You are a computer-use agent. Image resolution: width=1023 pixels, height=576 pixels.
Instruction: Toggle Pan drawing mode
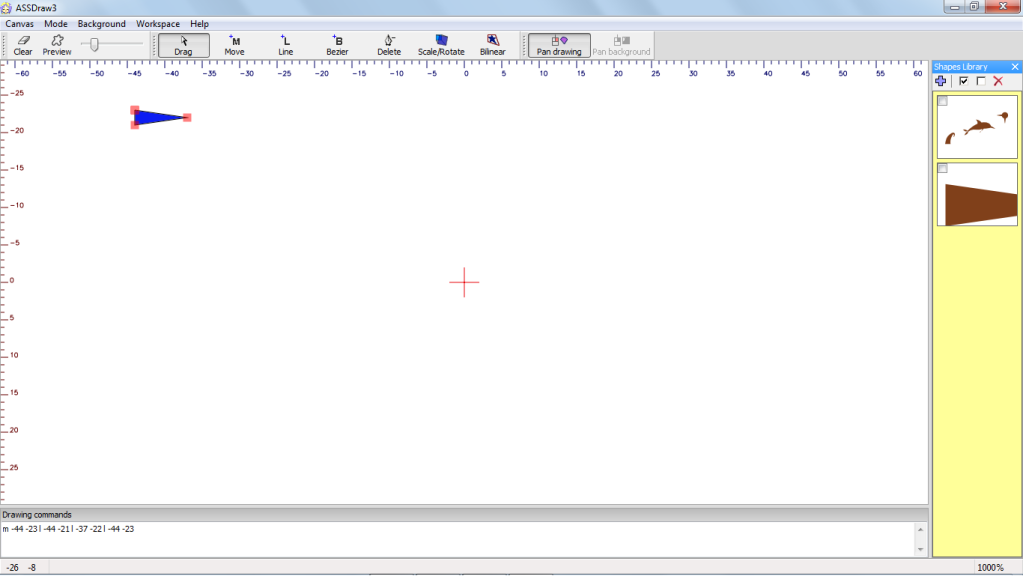click(x=559, y=45)
